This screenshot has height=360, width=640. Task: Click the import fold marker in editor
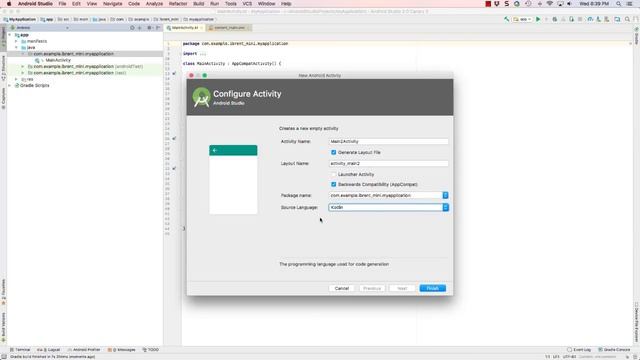coord(202,53)
